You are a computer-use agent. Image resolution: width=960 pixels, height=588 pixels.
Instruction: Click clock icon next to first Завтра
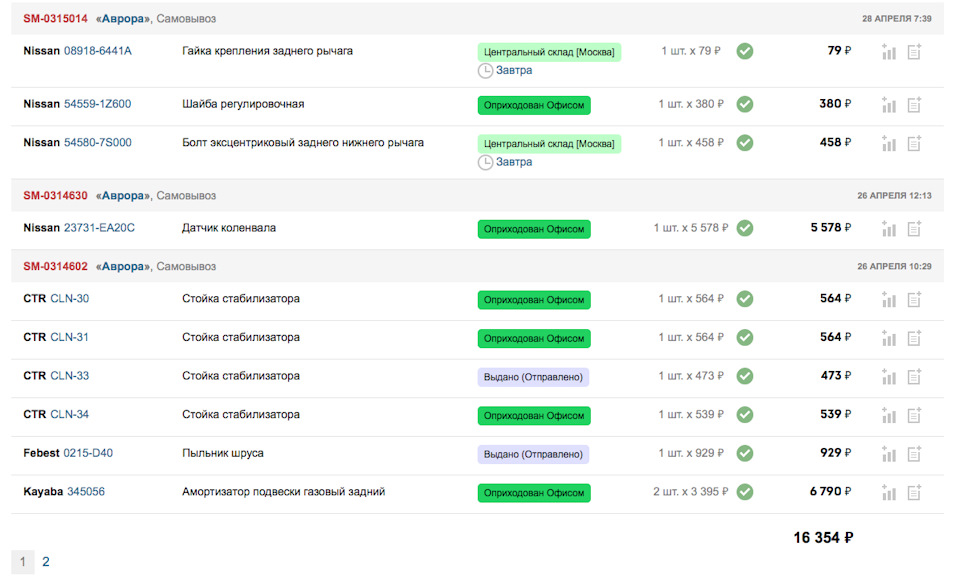tap(485, 71)
